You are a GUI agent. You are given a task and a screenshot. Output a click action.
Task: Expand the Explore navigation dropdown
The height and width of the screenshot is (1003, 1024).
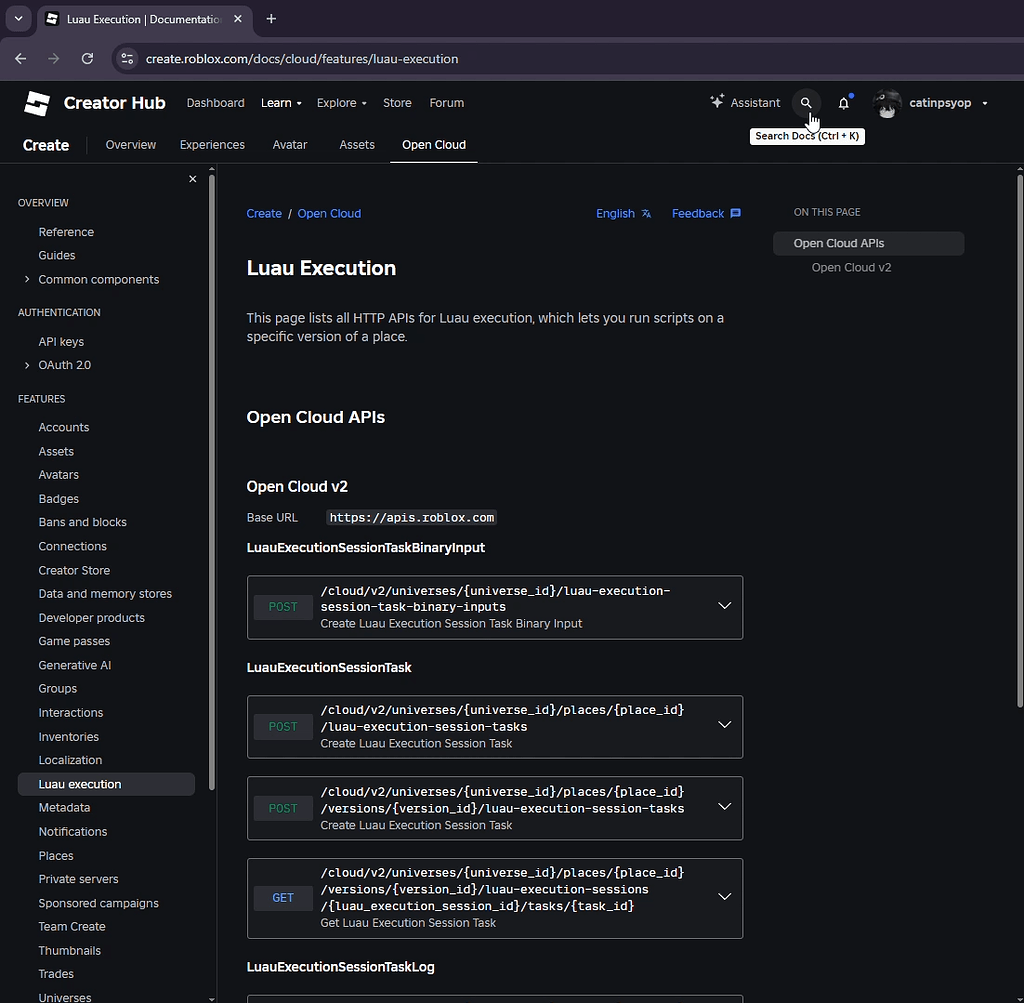[x=341, y=102]
